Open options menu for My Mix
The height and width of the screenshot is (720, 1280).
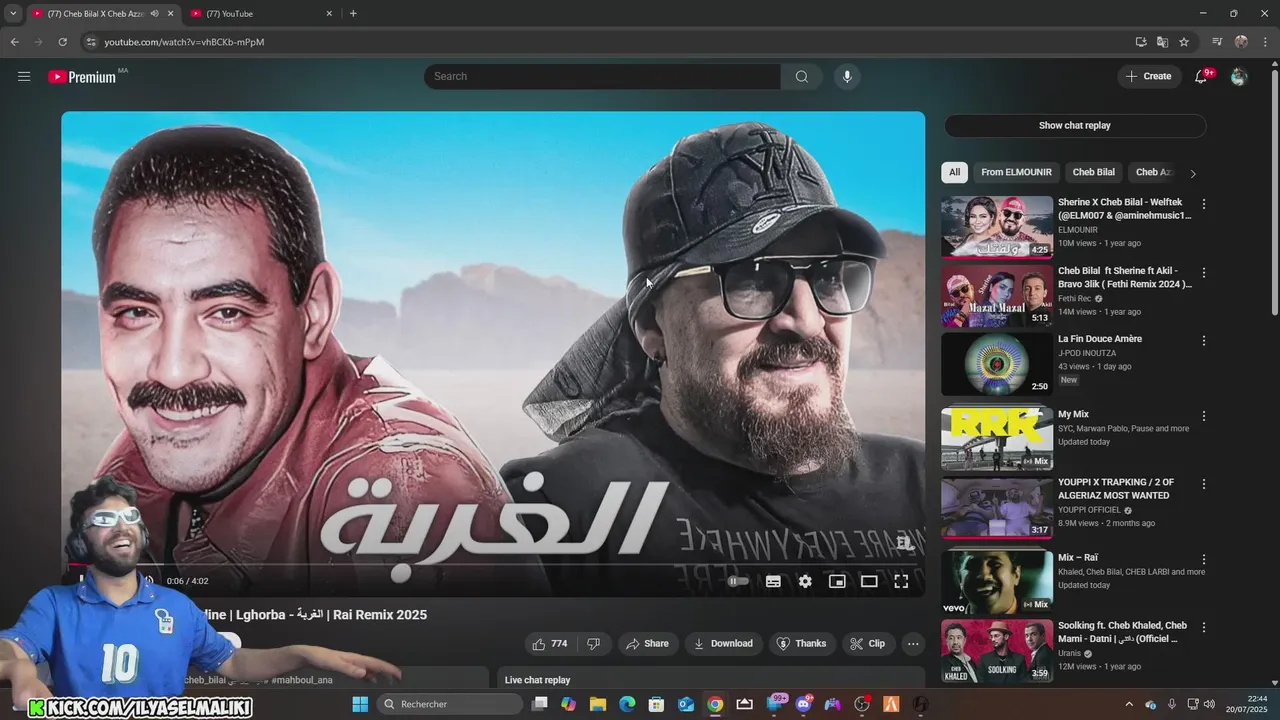tap(1204, 416)
